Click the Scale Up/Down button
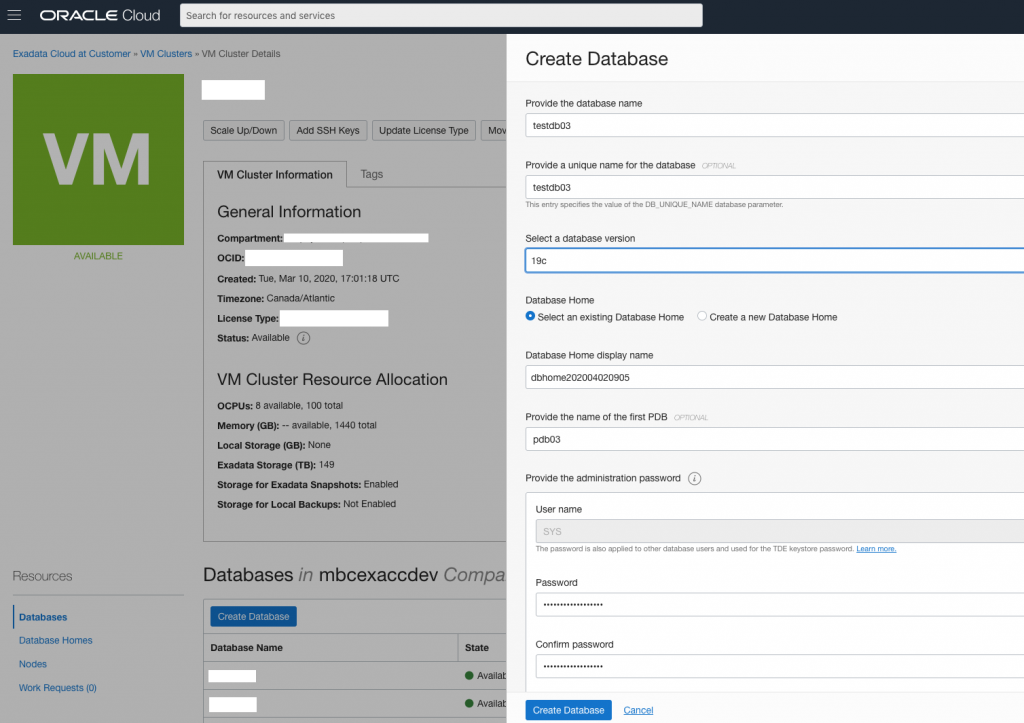Screen dimensions: 1024x723 (x=243, y=131)
